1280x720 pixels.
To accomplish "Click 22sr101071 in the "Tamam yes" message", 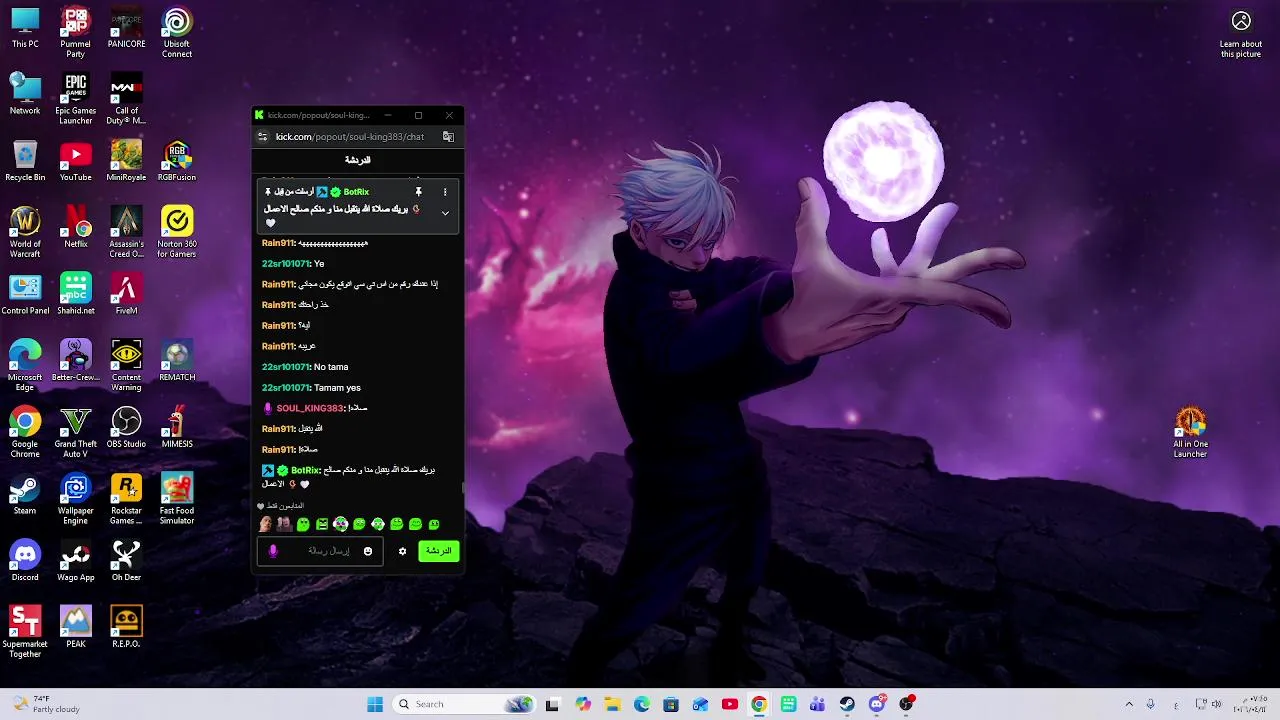I will (286, 388).
